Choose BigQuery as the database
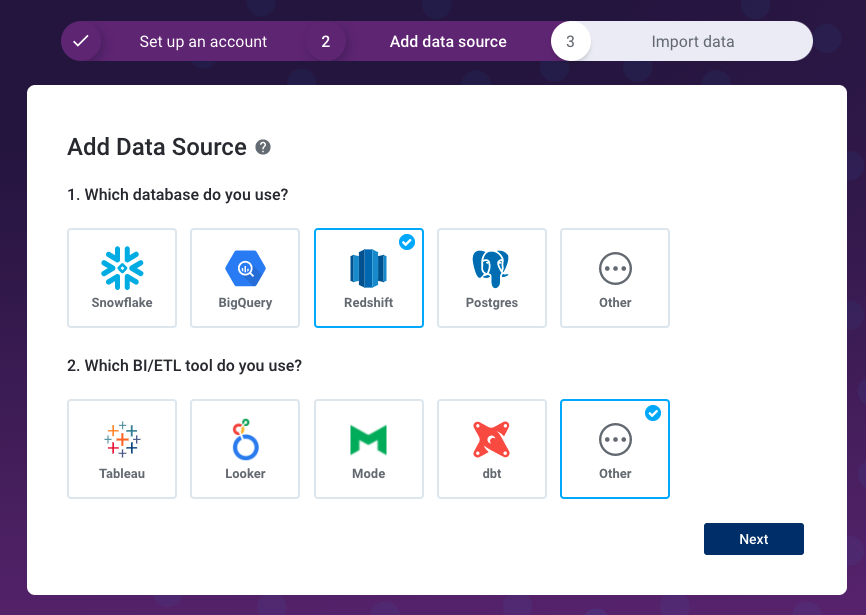Viewport: 866px width, 615px height. point(245,278)
